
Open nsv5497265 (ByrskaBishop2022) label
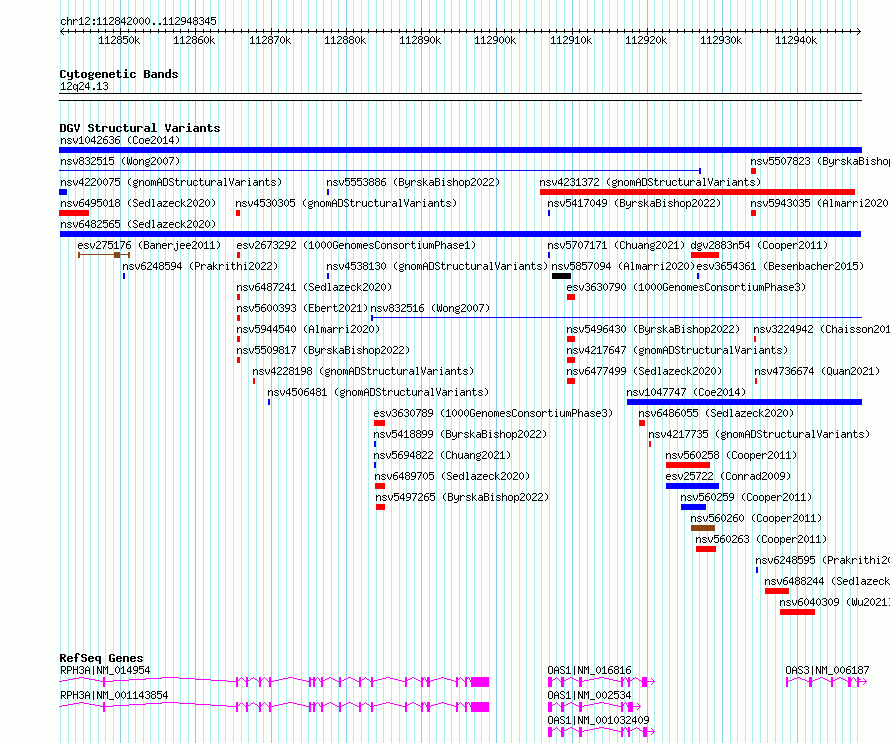[463, 497]
